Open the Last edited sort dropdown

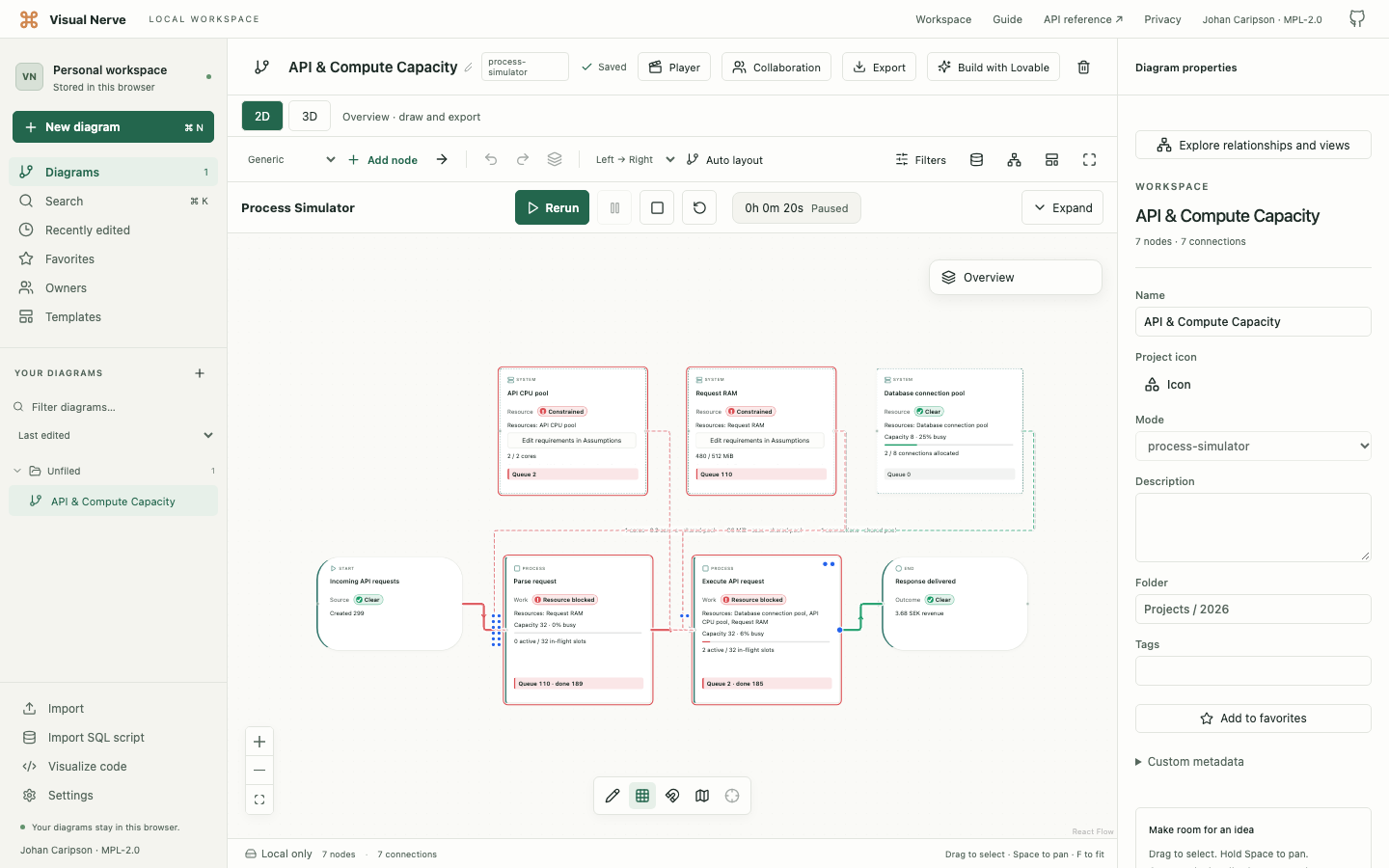(114, 435)
